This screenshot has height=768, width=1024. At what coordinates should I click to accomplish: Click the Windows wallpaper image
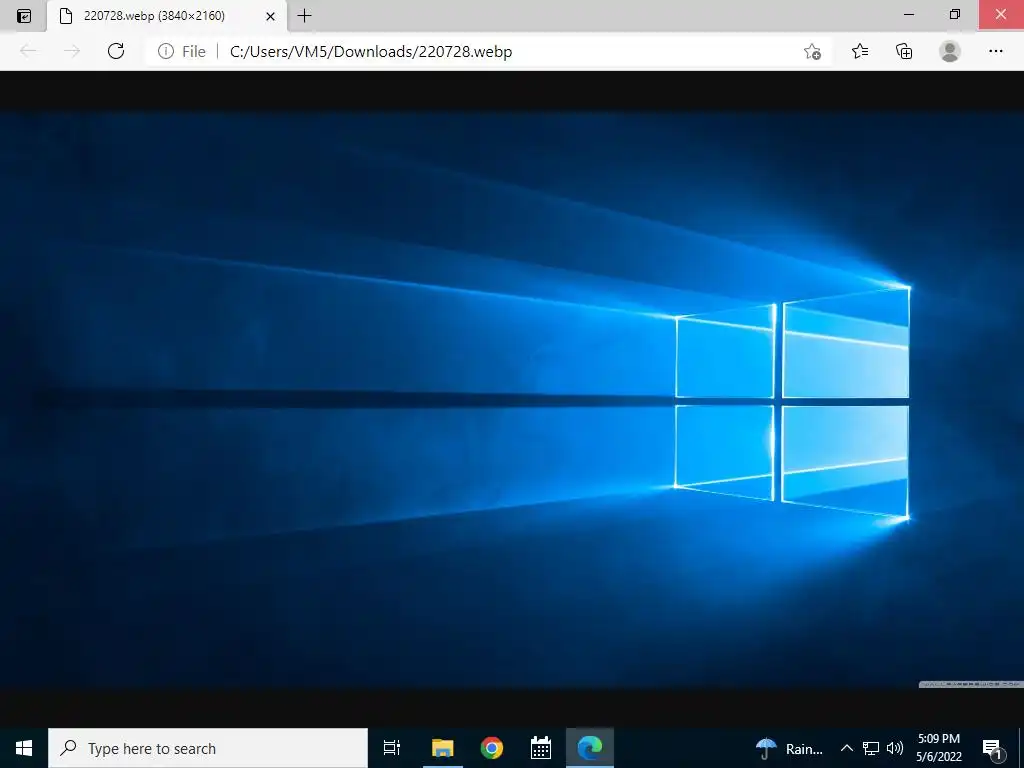[x=512, y=400]
